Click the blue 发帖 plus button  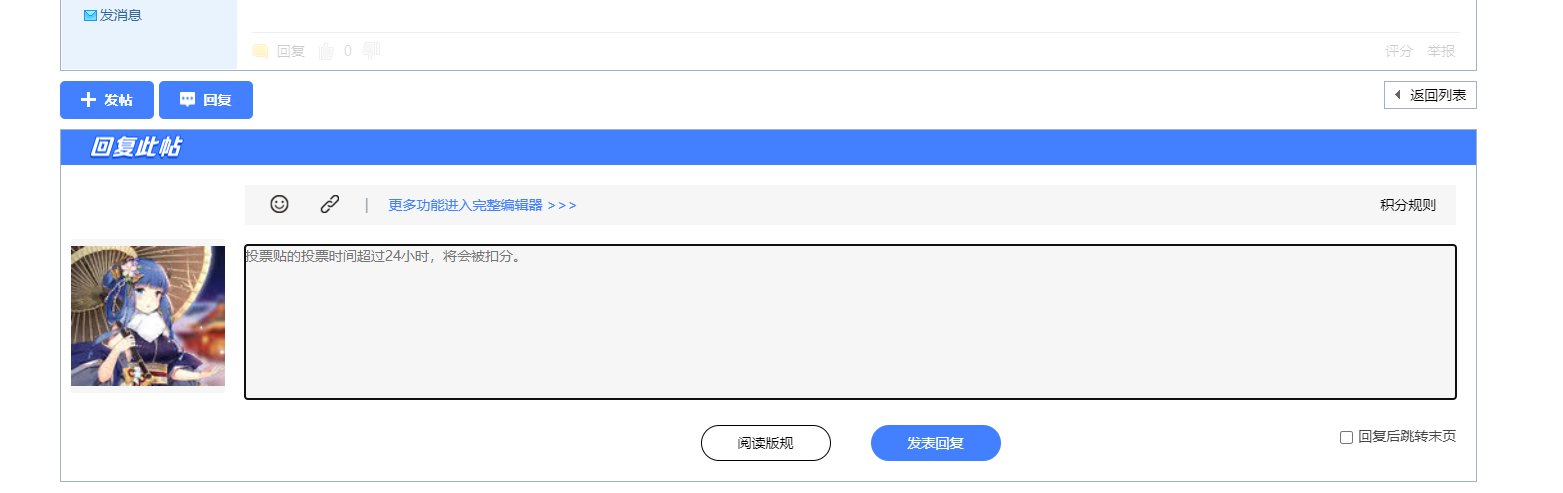107,100
